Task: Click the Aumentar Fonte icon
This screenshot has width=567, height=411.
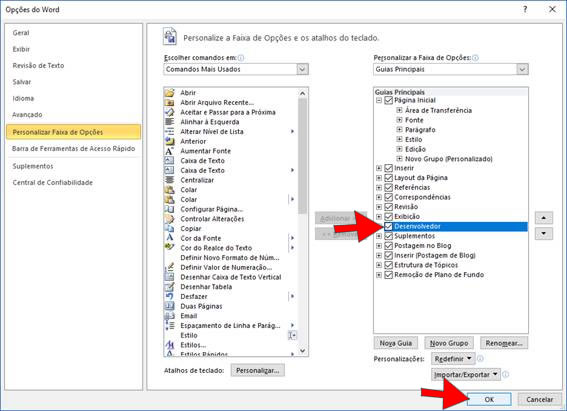Action: pyautogui.click(x=169, y=151)
